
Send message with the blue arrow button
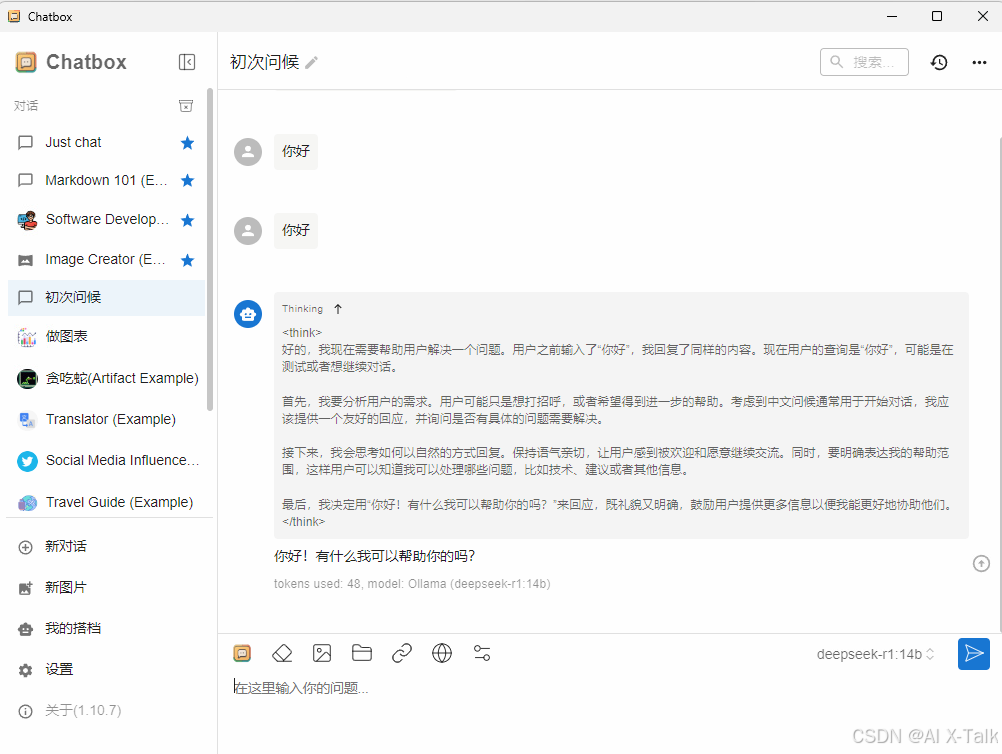(974, 654)
